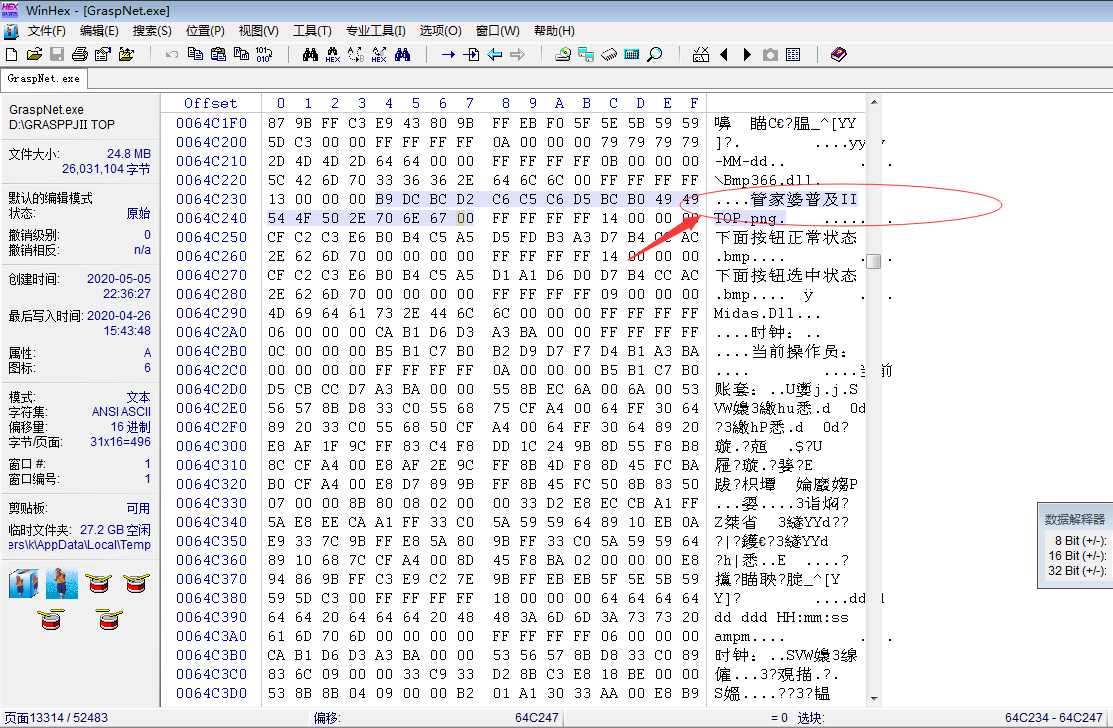Open the 文件(F) menu

pos(47,31)
